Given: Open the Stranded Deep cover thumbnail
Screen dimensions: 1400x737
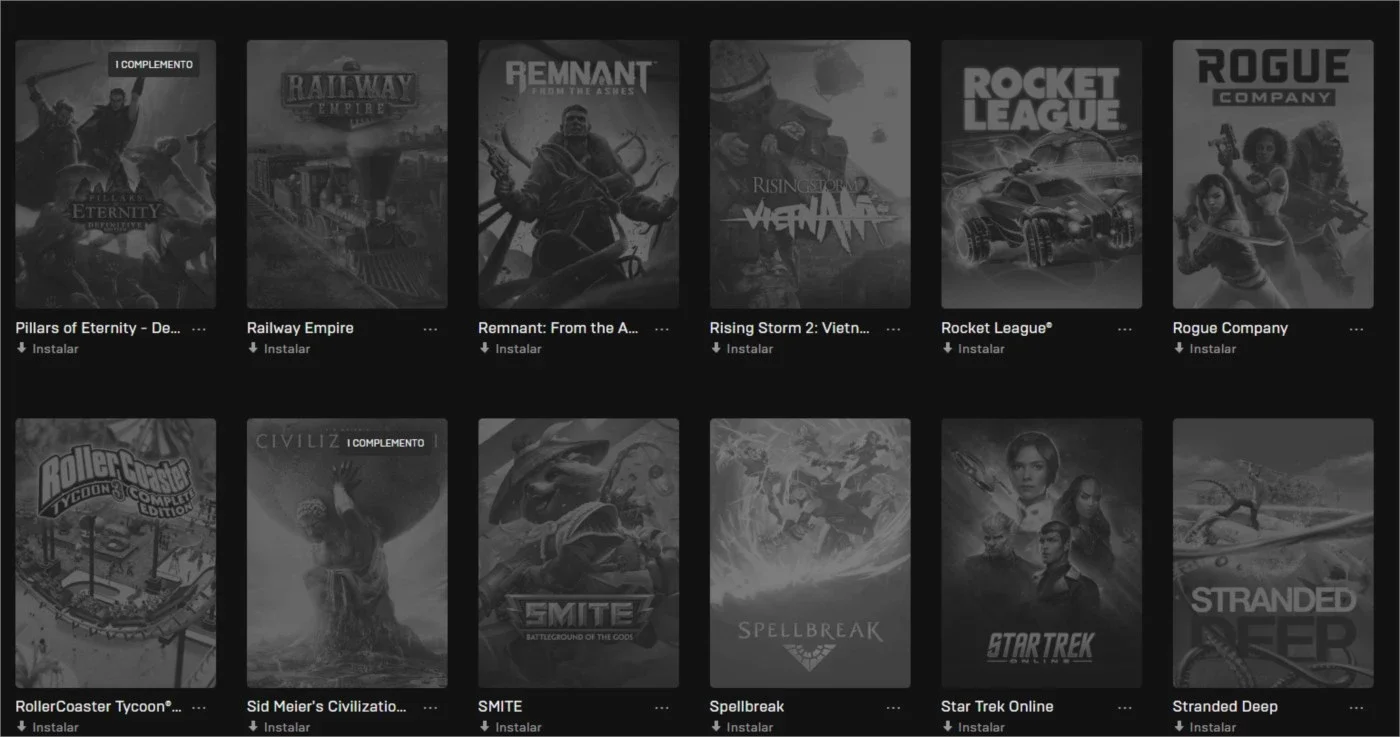Looking at the screenshot, I should point(1273,553).
